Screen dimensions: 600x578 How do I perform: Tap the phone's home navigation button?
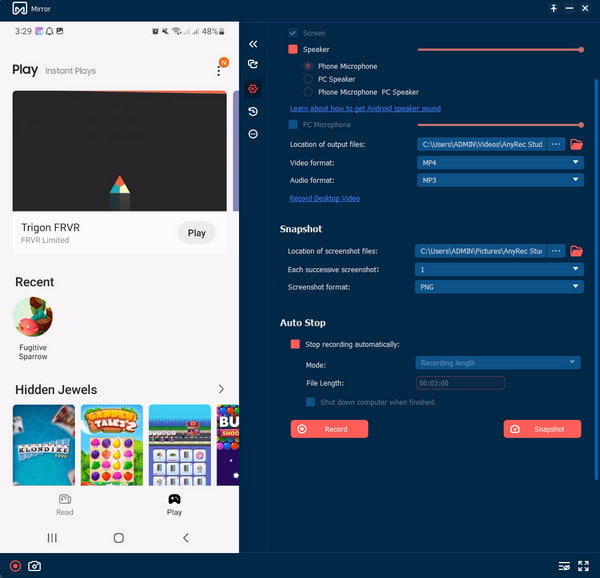[x=119, y=538]
